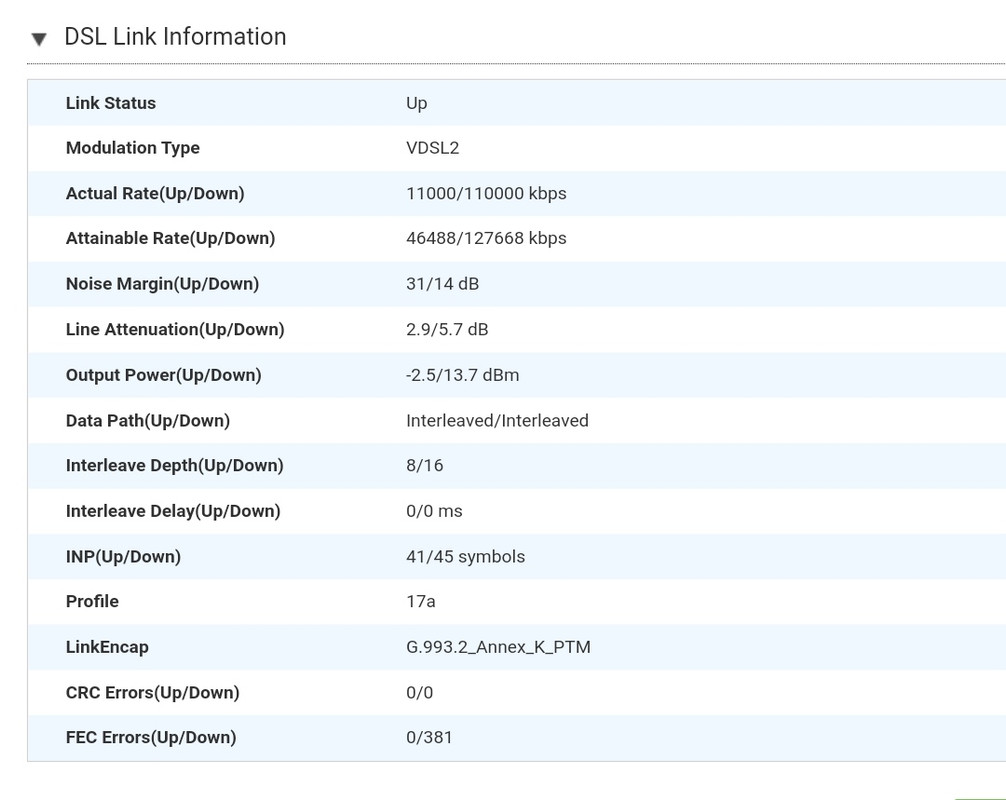
Task: Select the LinkEncap label
Action: 107,647
